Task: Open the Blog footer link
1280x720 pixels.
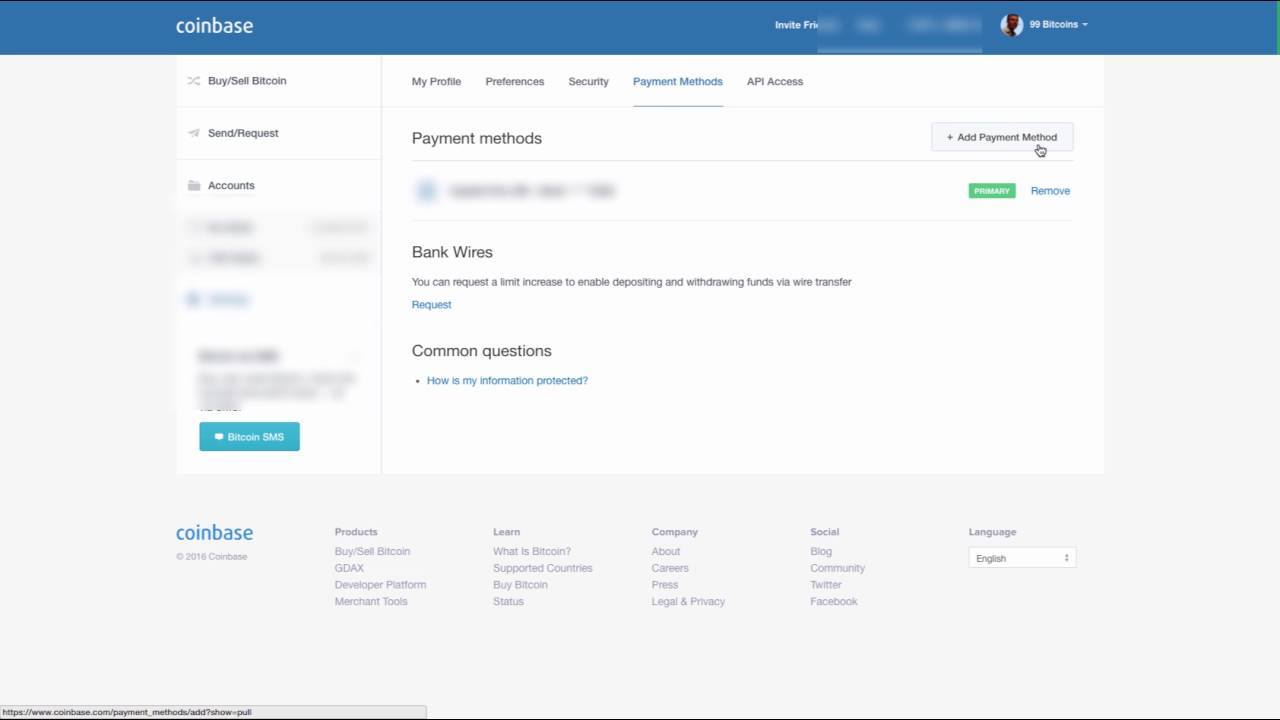Action: tap(821, 552)
